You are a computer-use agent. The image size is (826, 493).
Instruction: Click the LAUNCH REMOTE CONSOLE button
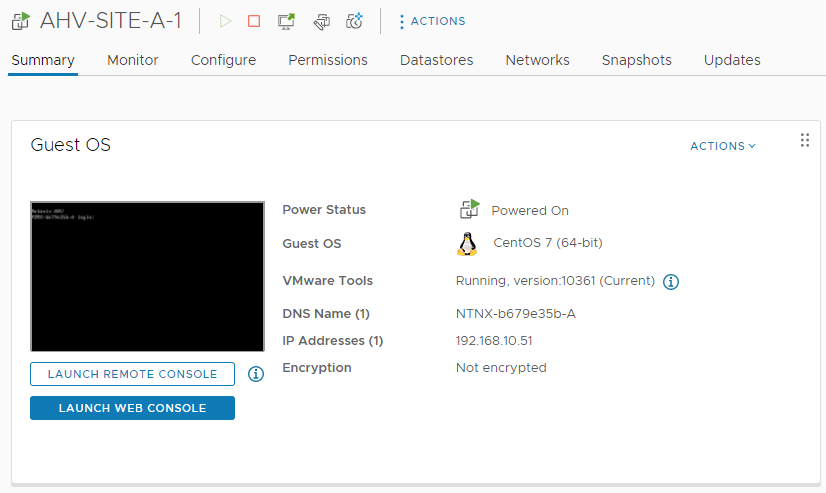coord(132,374)
